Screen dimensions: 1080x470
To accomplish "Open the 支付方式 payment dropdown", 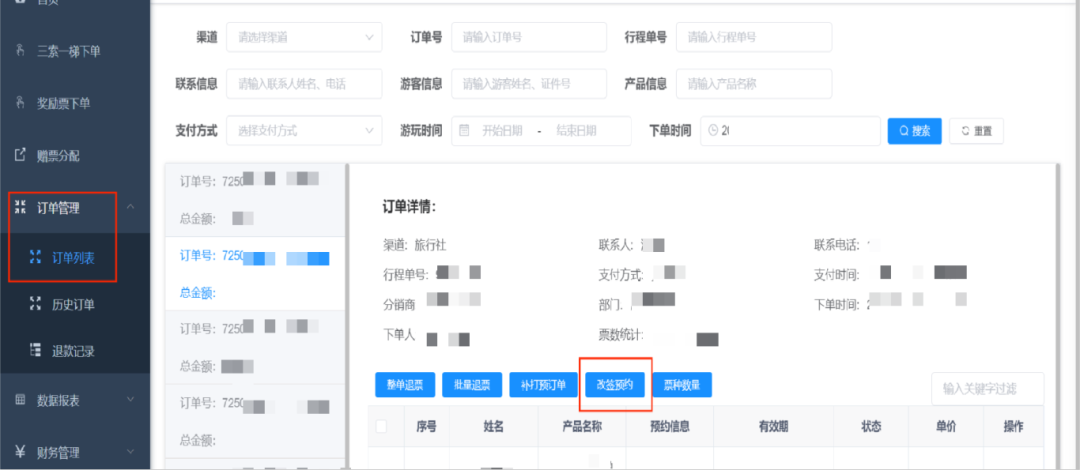I will tap(304, 130).
